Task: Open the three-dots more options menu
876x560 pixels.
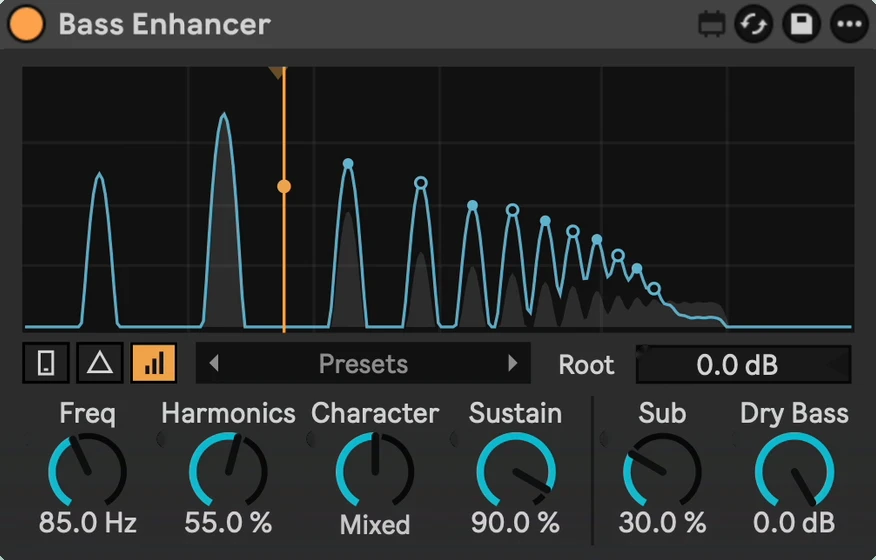Action: click(x=850, y=24)
